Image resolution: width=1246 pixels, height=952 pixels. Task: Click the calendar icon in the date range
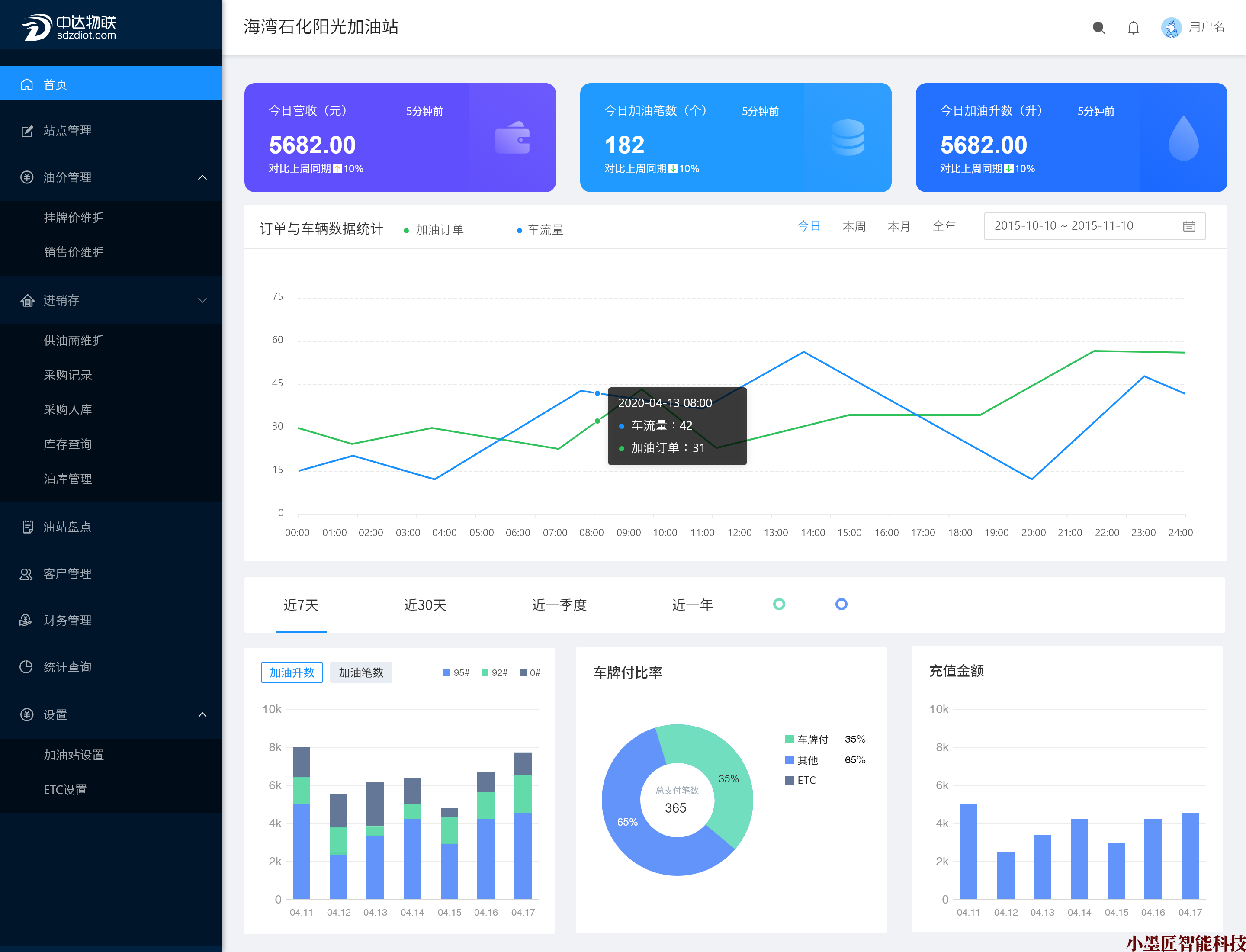pos(1189,226)
